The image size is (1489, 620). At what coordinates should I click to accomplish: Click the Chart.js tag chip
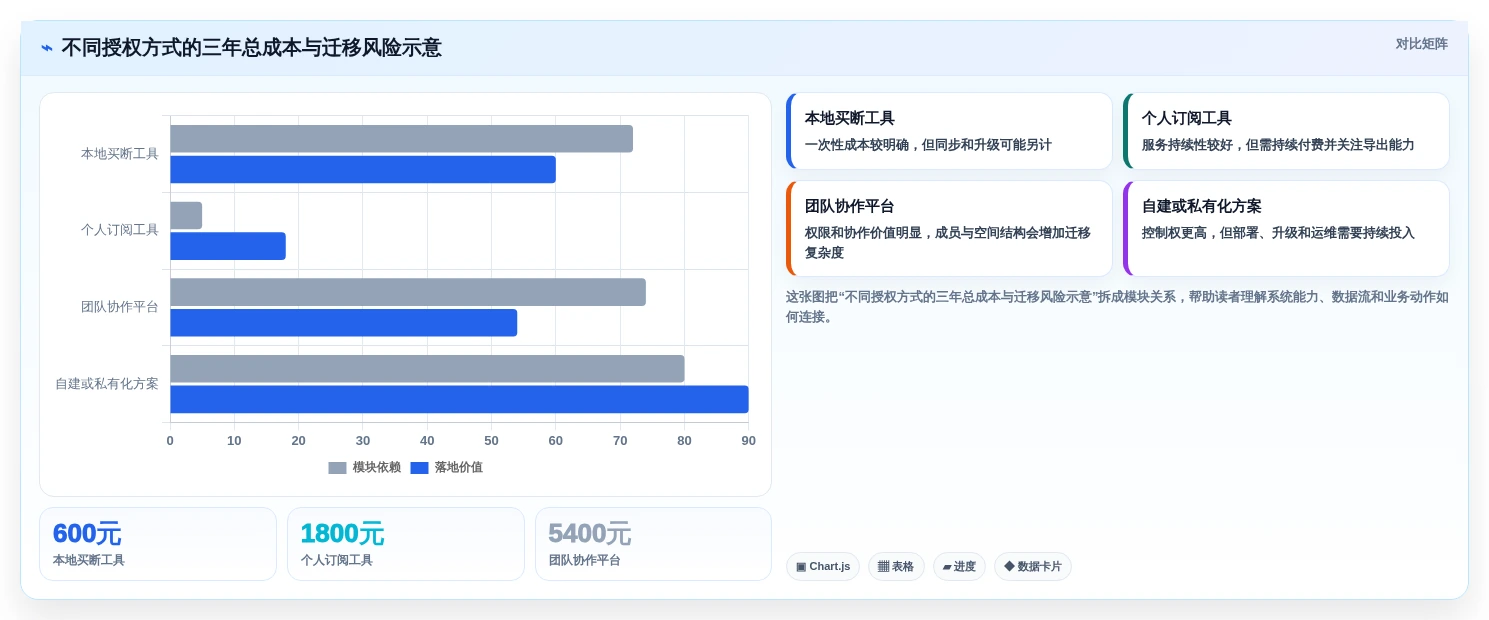click(x=823, y=567)
